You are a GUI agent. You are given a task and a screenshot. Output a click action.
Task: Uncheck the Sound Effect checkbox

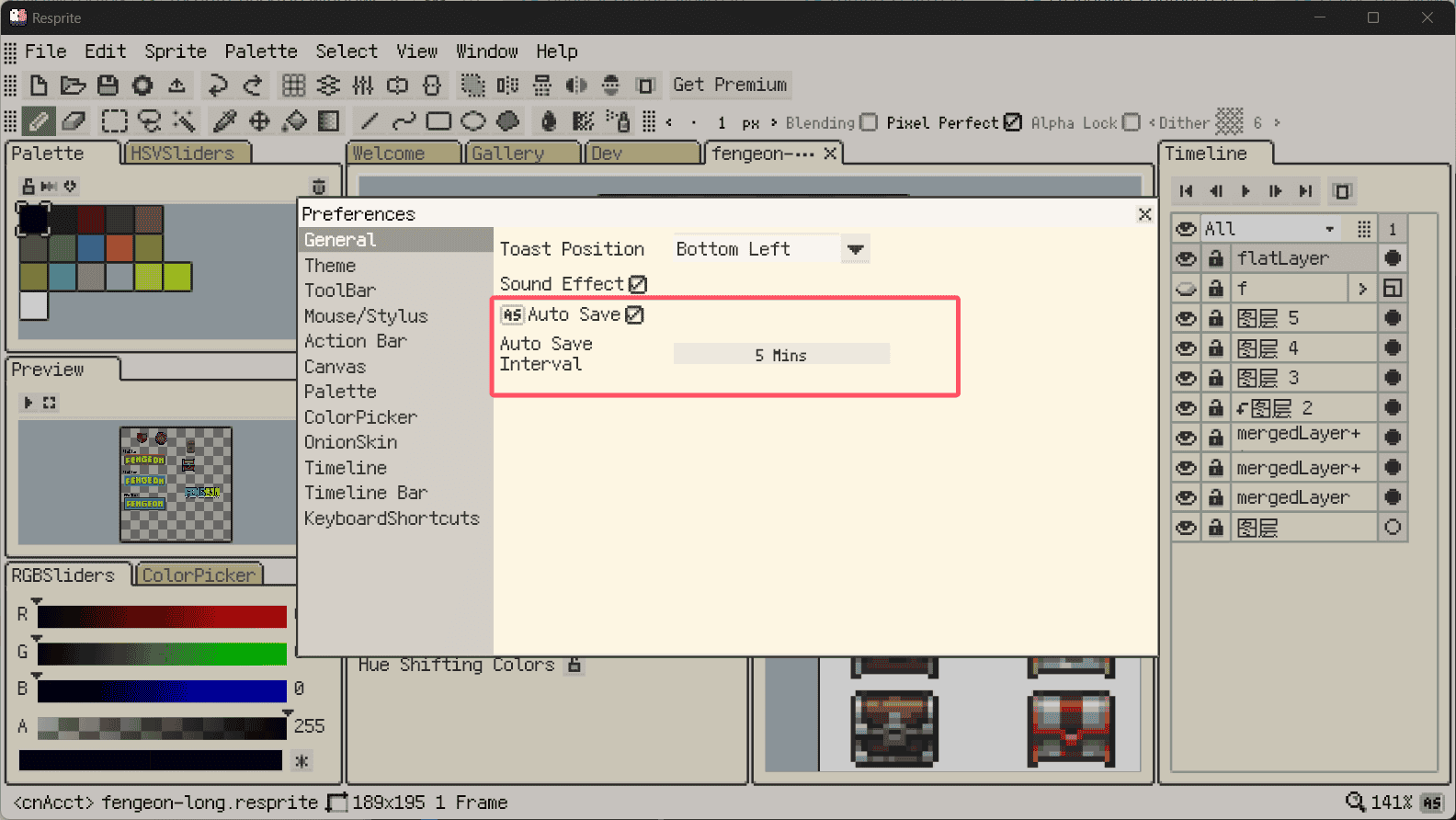(638, 284)
